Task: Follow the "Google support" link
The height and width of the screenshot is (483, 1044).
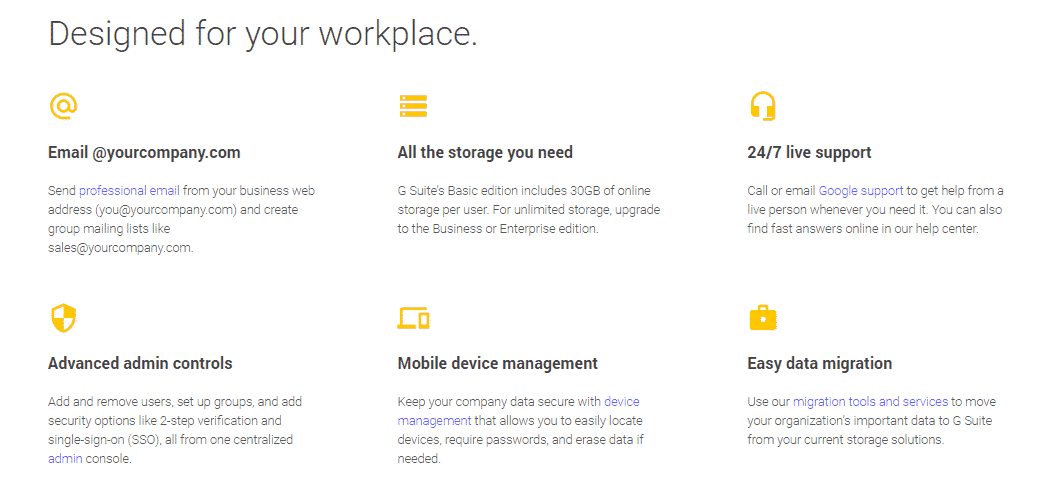Action: tap(861, 190)
